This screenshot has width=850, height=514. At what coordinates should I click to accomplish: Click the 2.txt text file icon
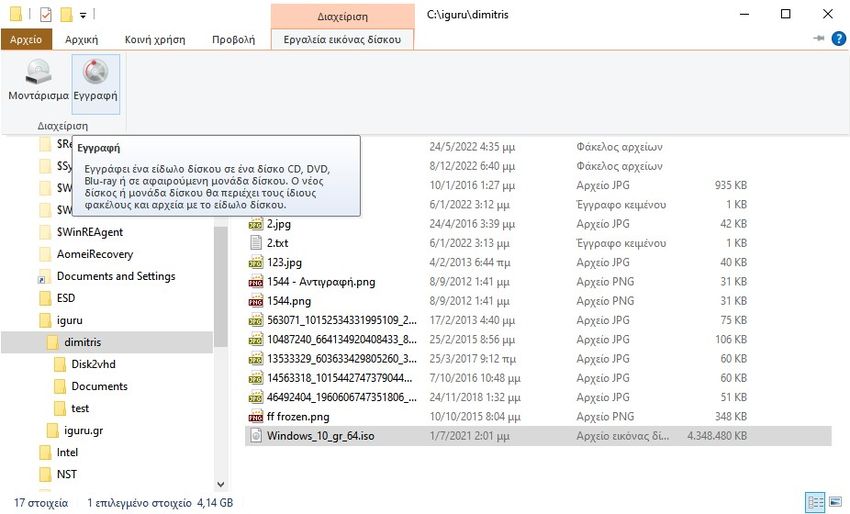(256, 243)
